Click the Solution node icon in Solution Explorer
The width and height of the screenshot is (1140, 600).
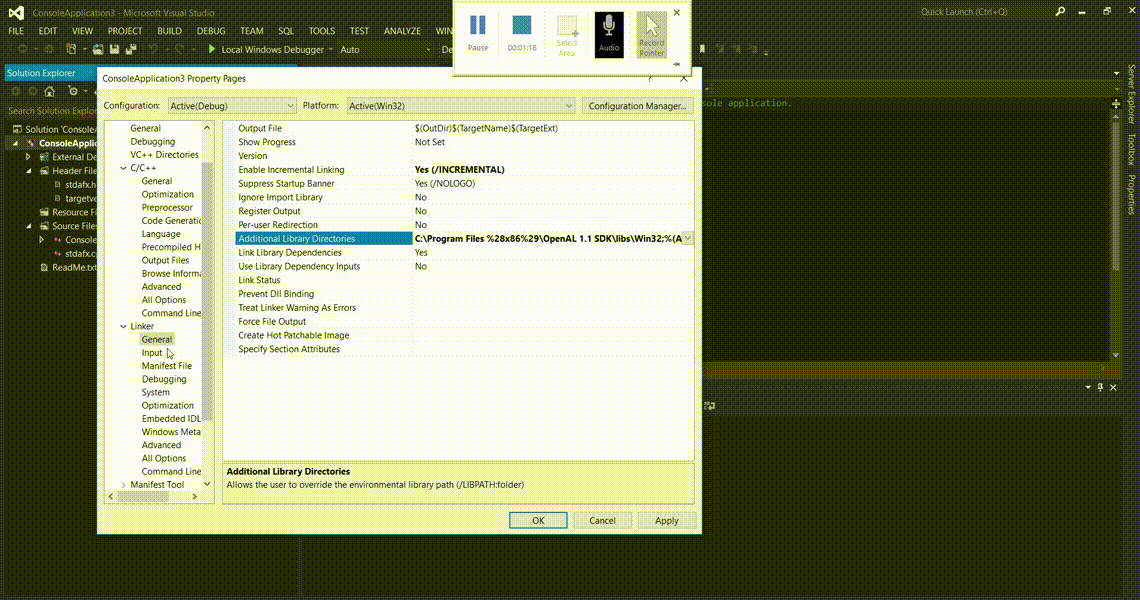click(17, 129)
